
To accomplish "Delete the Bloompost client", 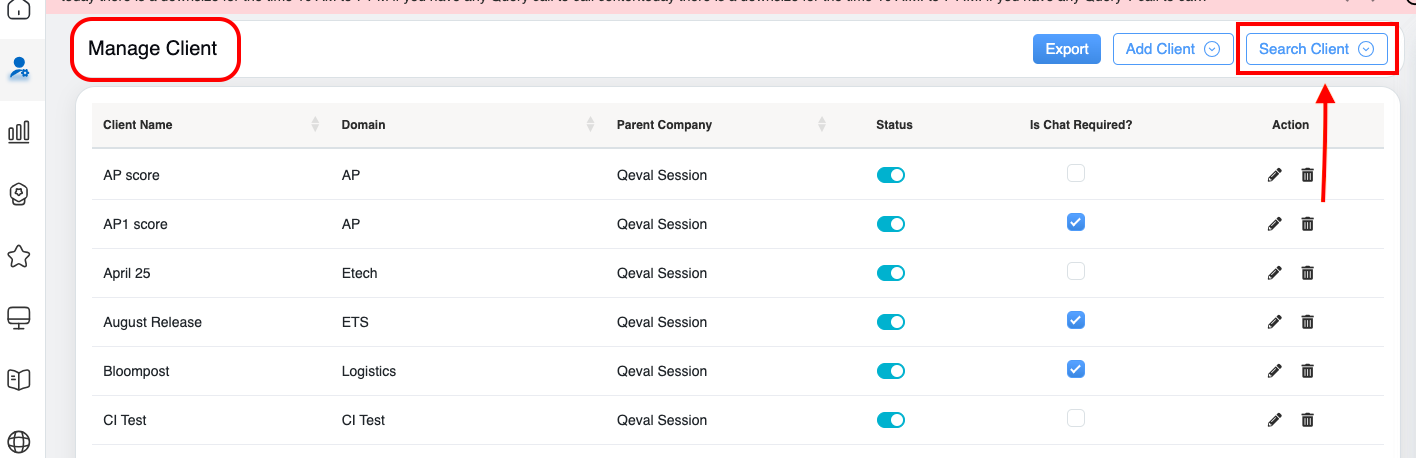I will pyautogui.click(x=1307, y=371).
